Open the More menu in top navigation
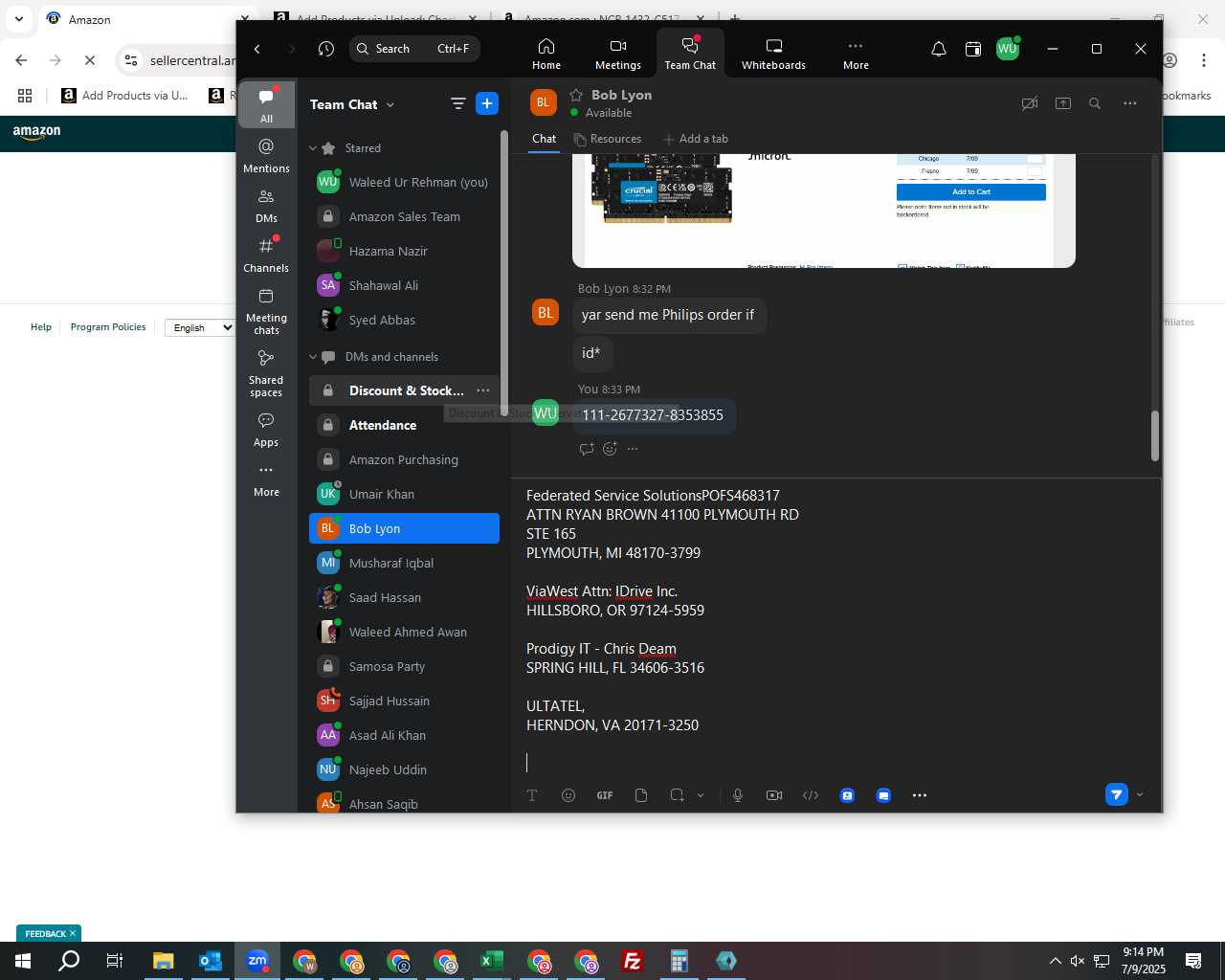The image size is (1225, 980). point(856,54)
